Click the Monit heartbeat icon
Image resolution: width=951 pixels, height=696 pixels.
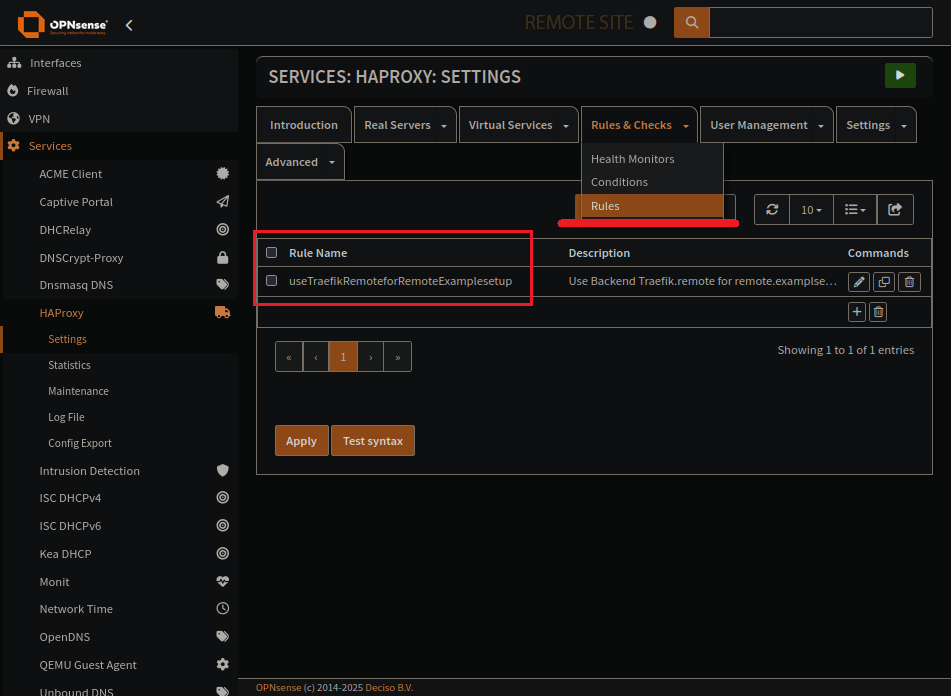click(x=223, y=581)
